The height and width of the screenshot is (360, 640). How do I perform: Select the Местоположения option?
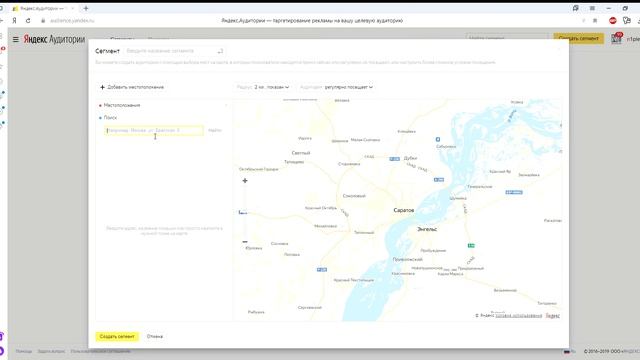click(121, 105)
